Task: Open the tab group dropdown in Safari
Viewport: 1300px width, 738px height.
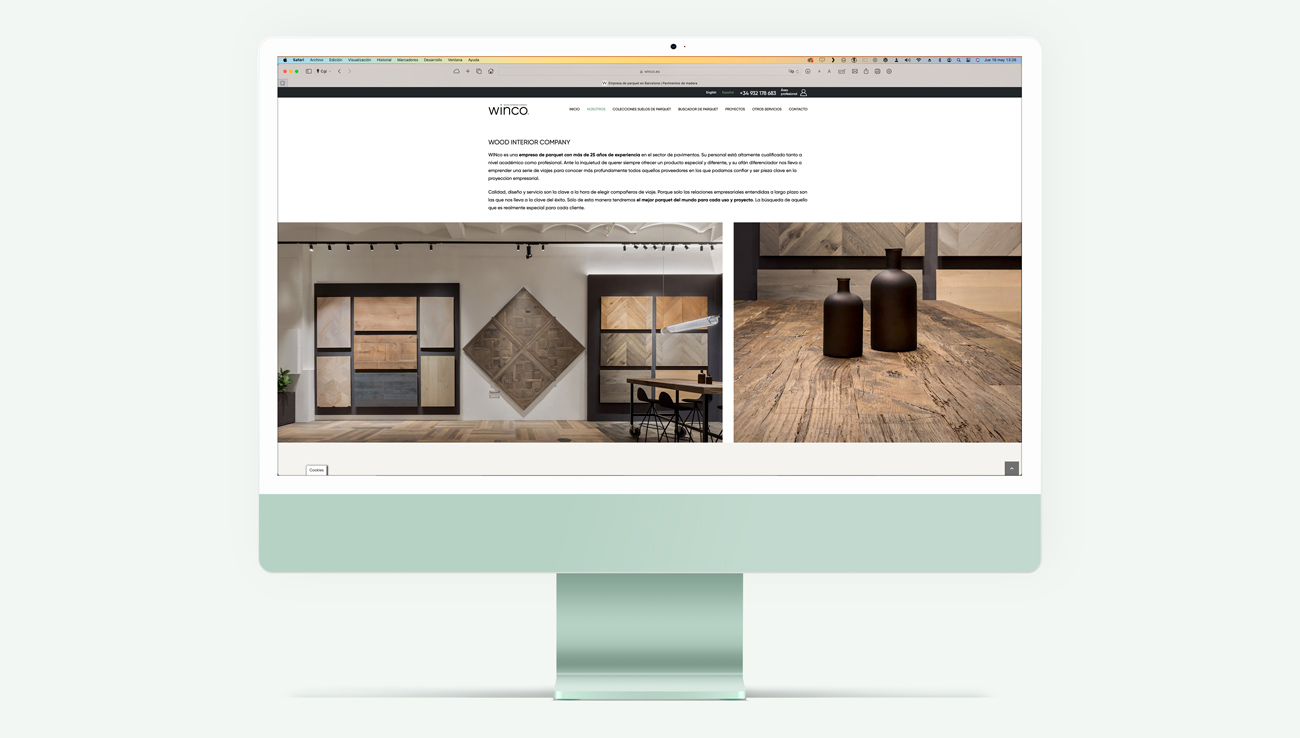Action: [x=325, y=71]
